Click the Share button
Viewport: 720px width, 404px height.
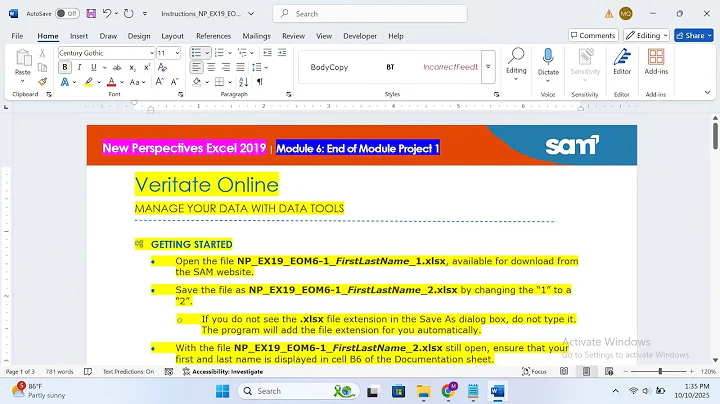point(693,35)
